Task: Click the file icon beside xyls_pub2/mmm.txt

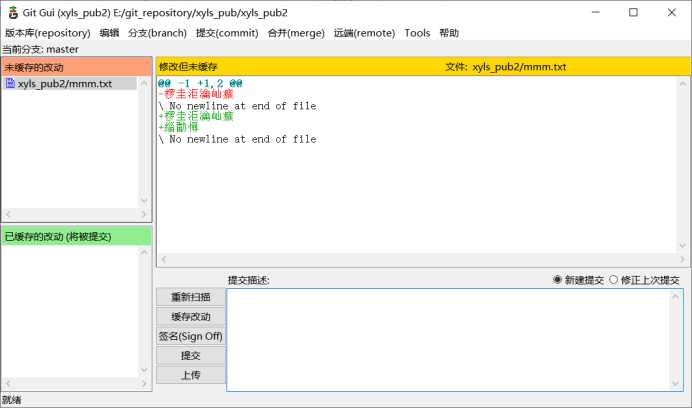Action: coord(10,83)
